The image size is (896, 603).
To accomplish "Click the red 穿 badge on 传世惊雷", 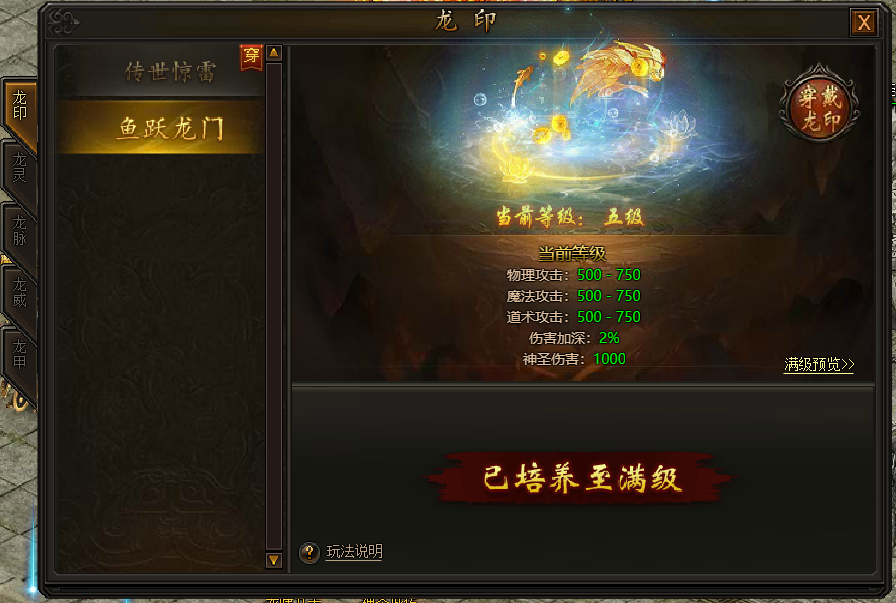I will point(251,57).
